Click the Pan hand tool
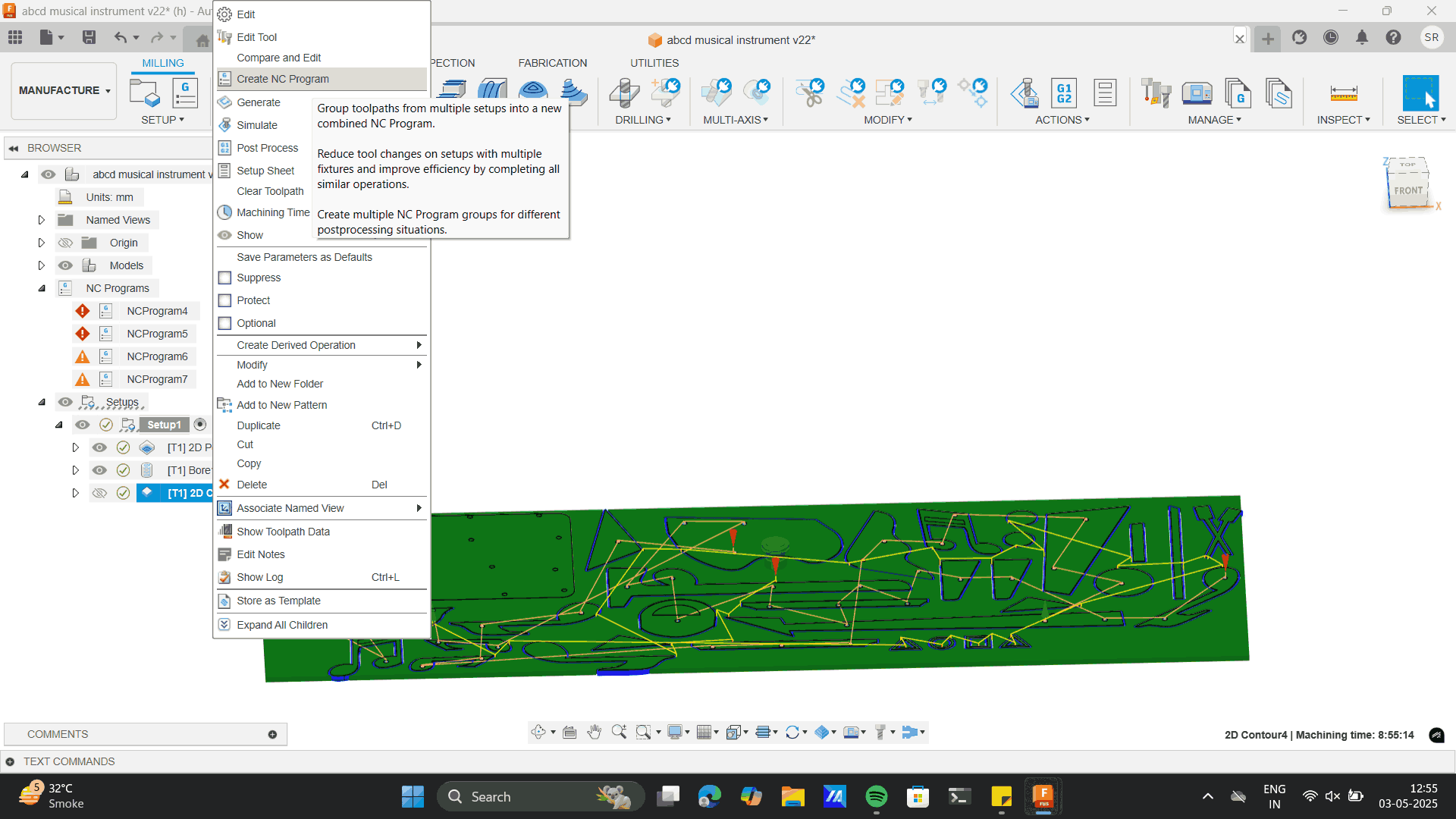The height and width of the screenshot is (819, 1456). [x=595, y=732]
